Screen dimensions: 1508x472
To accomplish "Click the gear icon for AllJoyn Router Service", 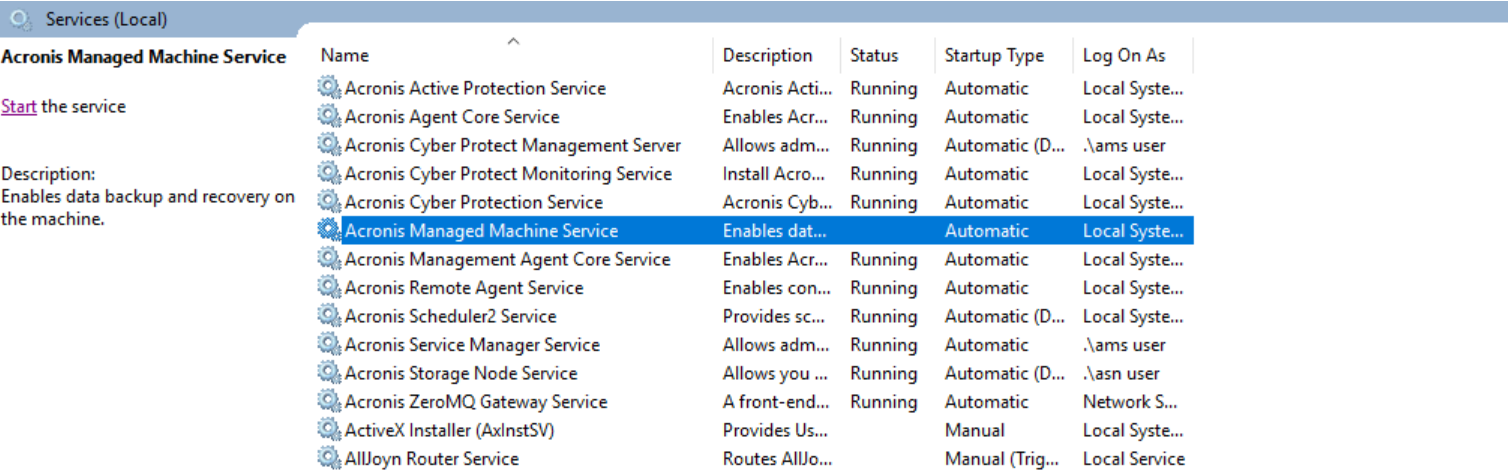I will [329, 459].
